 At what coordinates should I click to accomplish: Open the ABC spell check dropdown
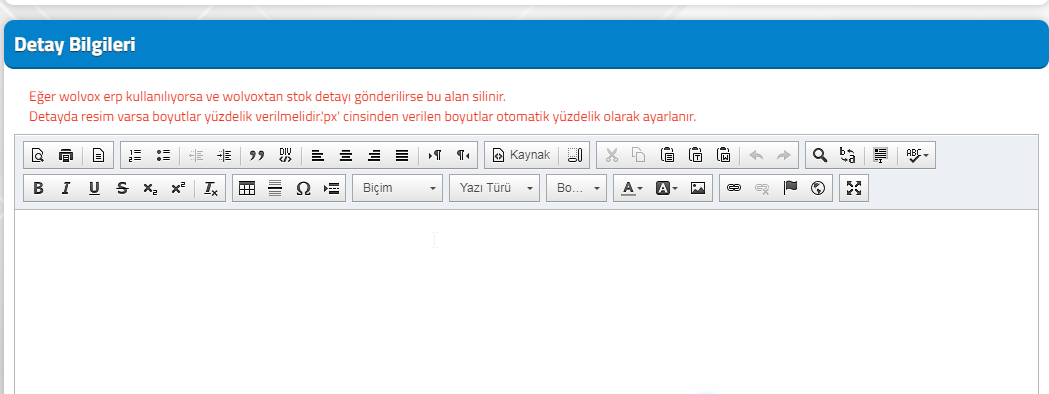point(917,155)
